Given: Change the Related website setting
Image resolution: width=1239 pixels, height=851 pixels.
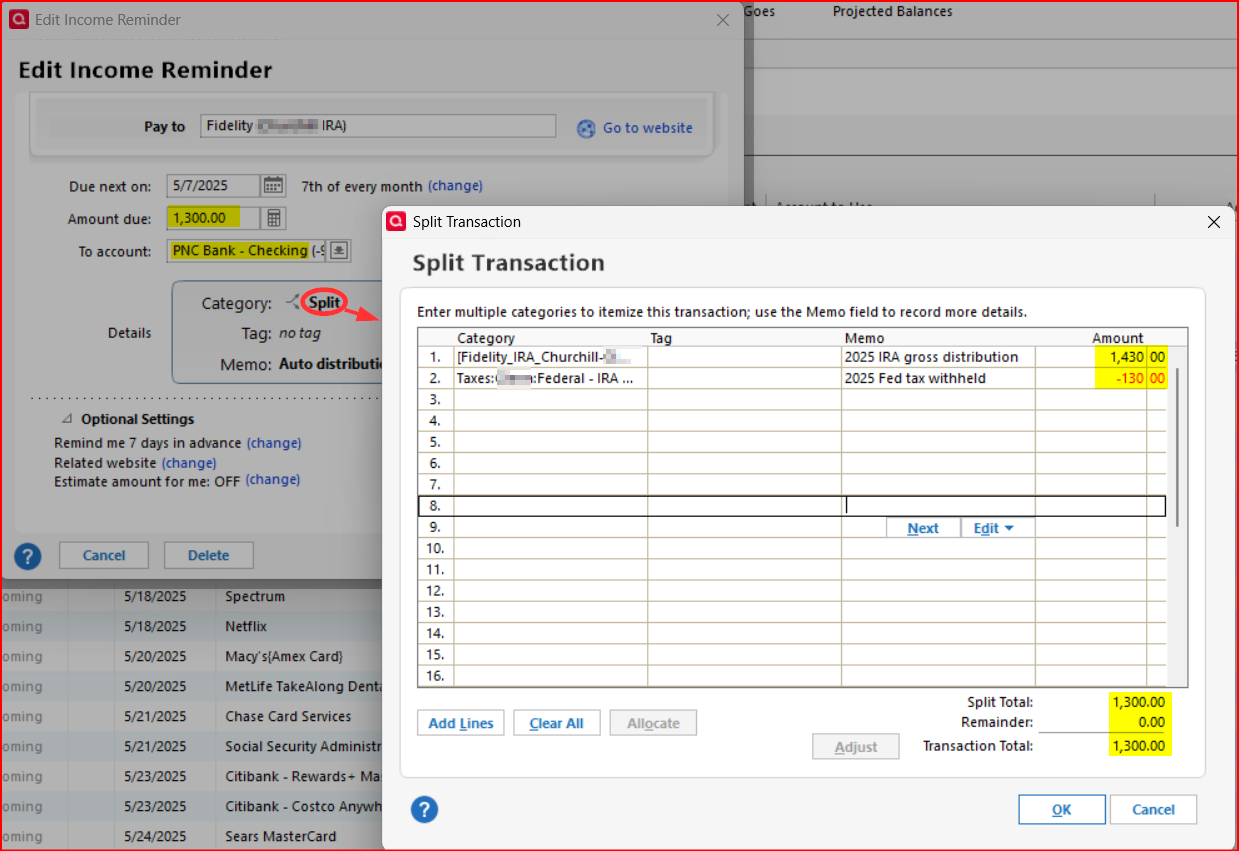Looking at the screenshot, I should 189,463.
